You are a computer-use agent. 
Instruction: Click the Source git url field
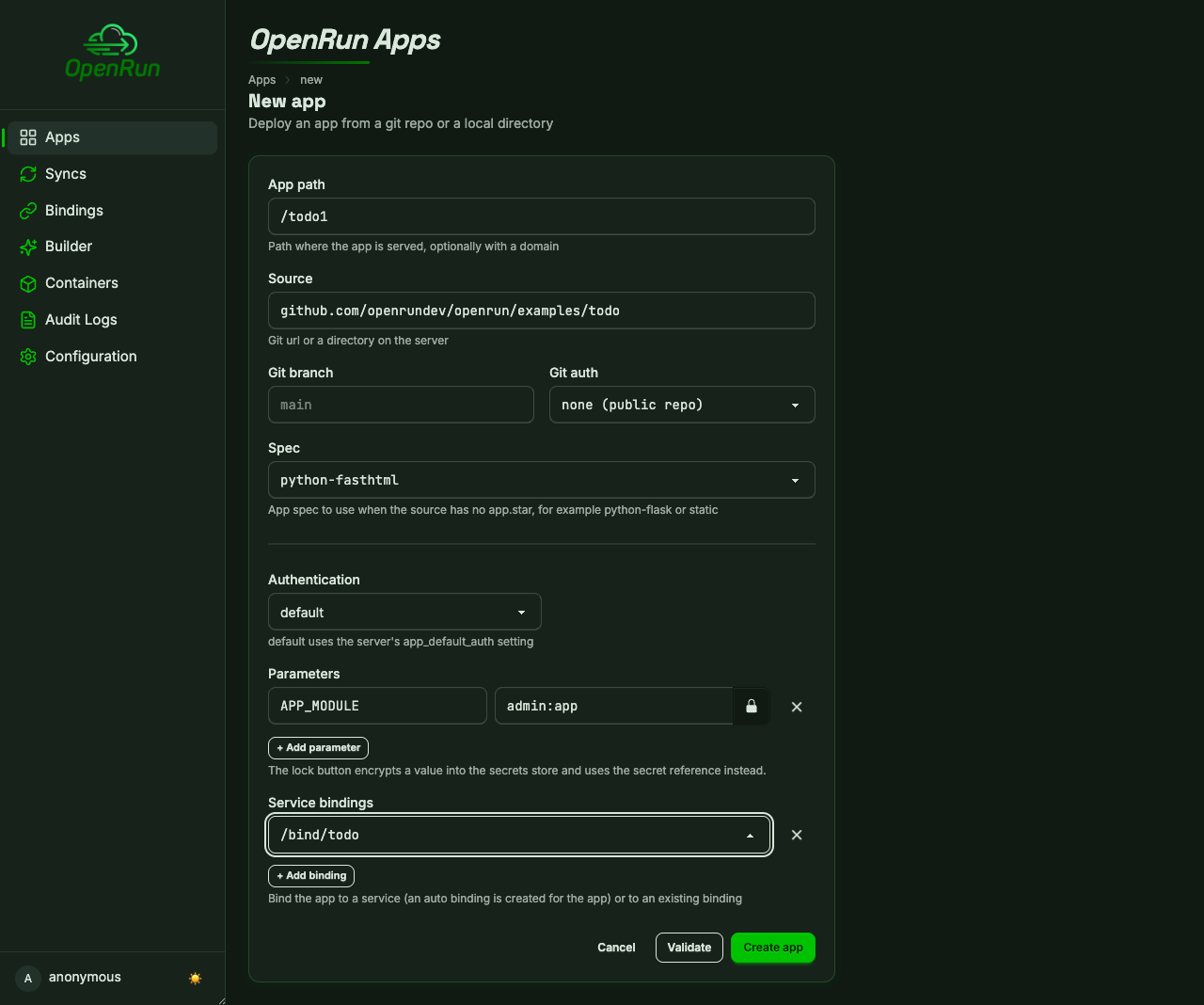(x=542, y=311)
